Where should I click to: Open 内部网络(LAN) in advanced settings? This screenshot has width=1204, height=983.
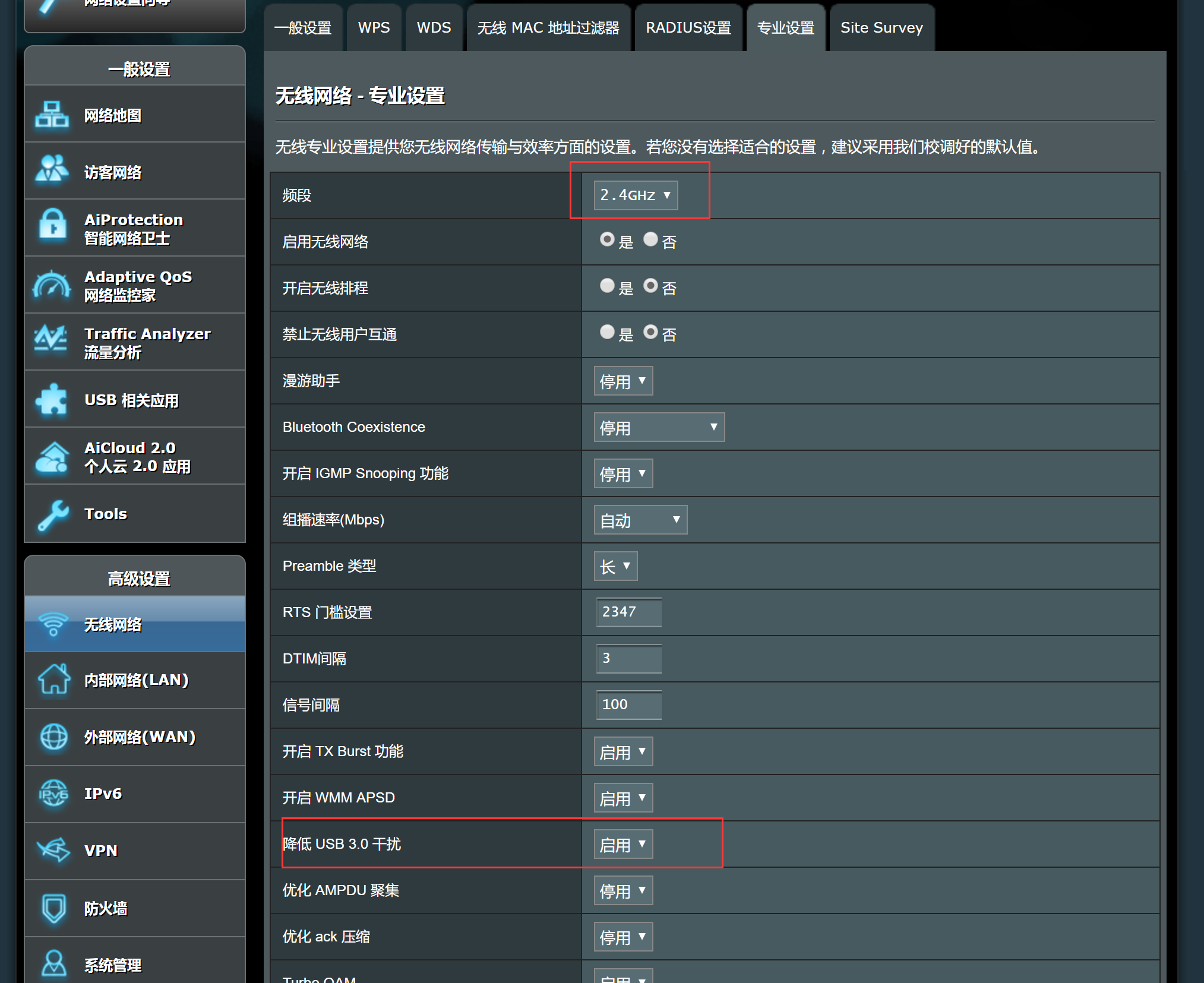pyautogui.click(x=135, y=680)
